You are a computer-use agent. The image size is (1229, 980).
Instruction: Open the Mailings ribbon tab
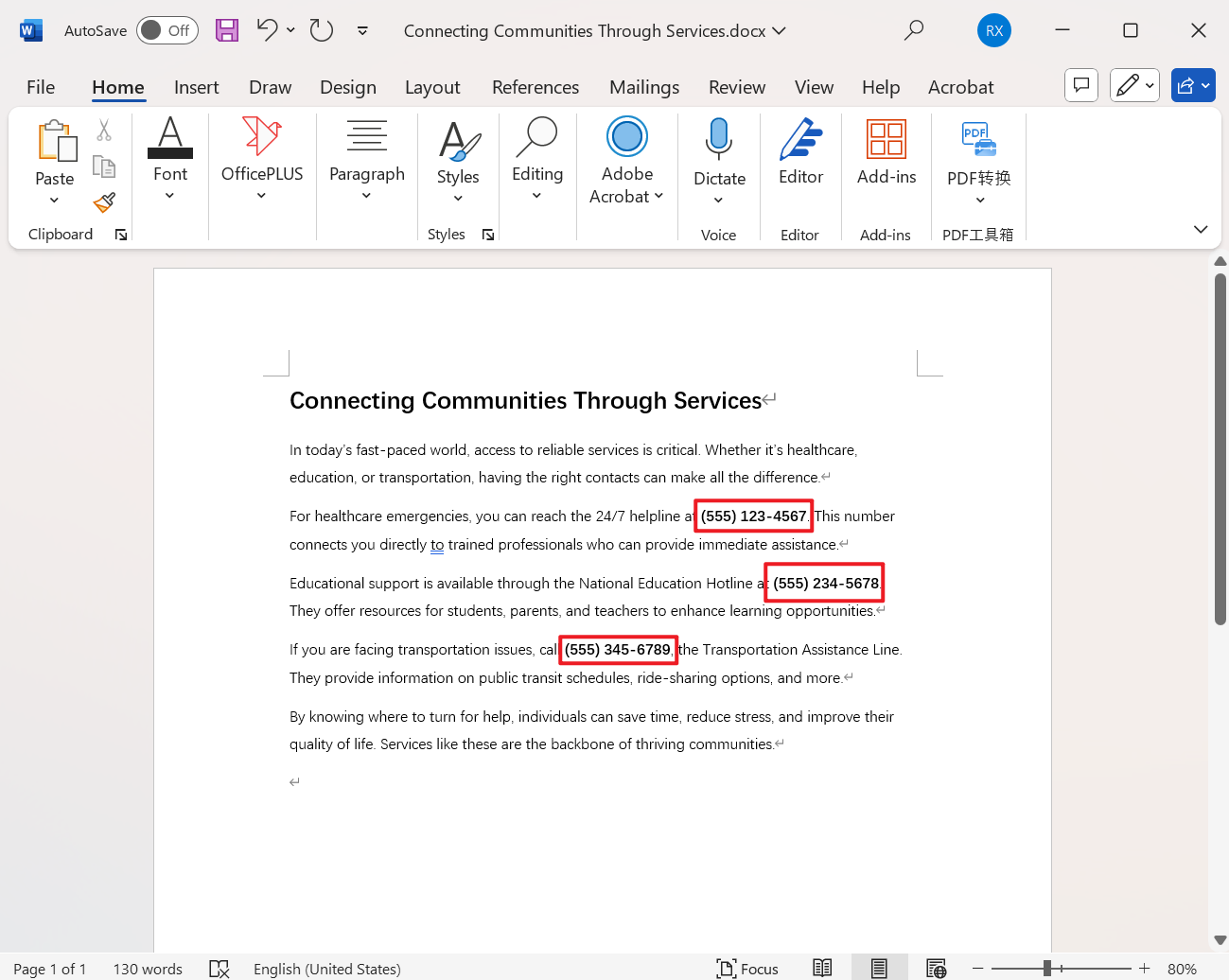643,87
